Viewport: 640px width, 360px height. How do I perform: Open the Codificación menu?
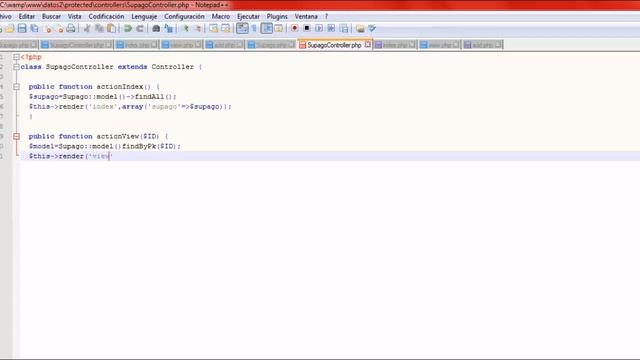(106, 16)
